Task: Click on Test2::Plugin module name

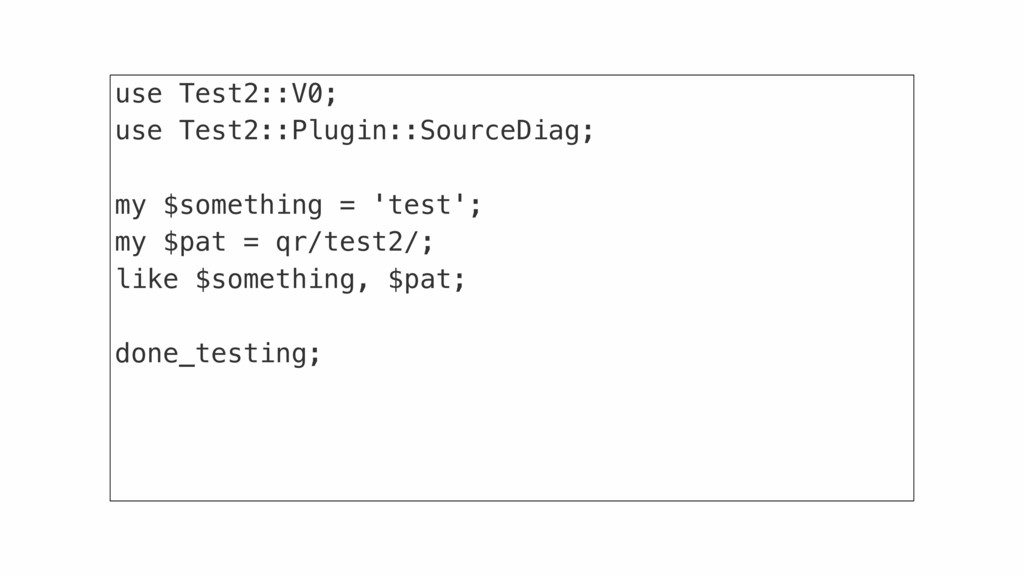Action: (283, 131)
